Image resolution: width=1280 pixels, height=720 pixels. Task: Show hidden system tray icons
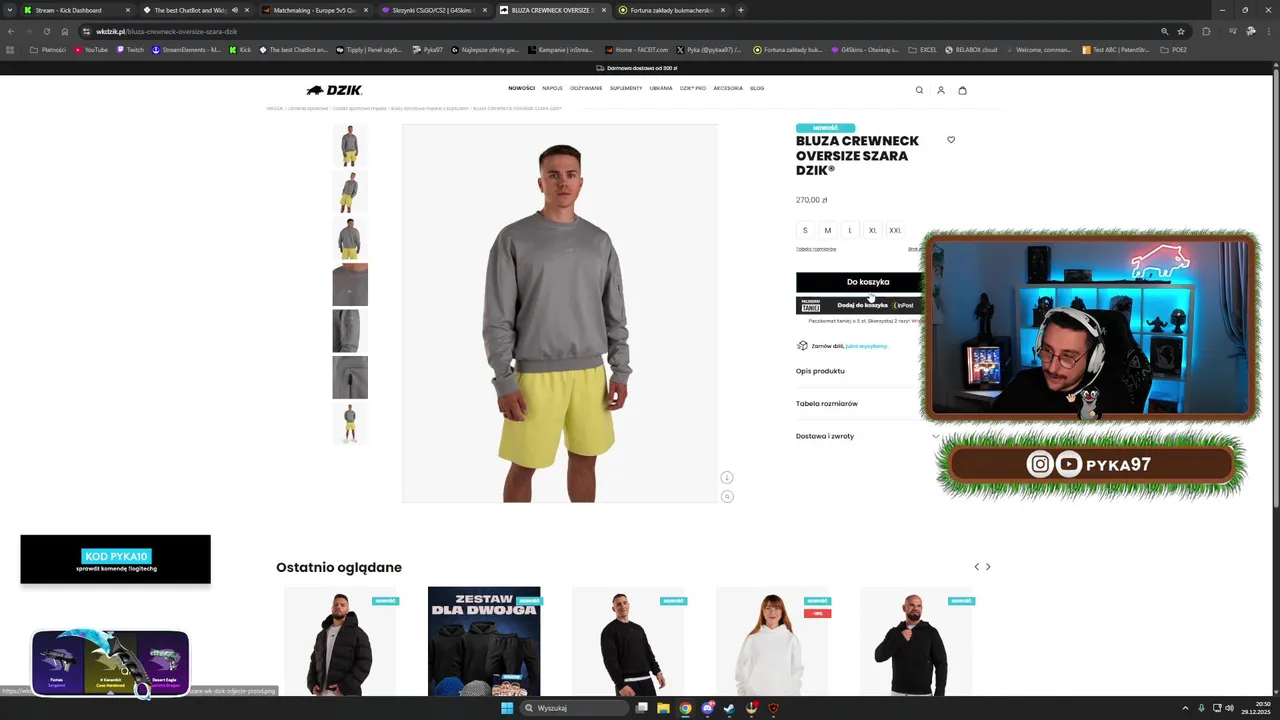click(1186, 708)
